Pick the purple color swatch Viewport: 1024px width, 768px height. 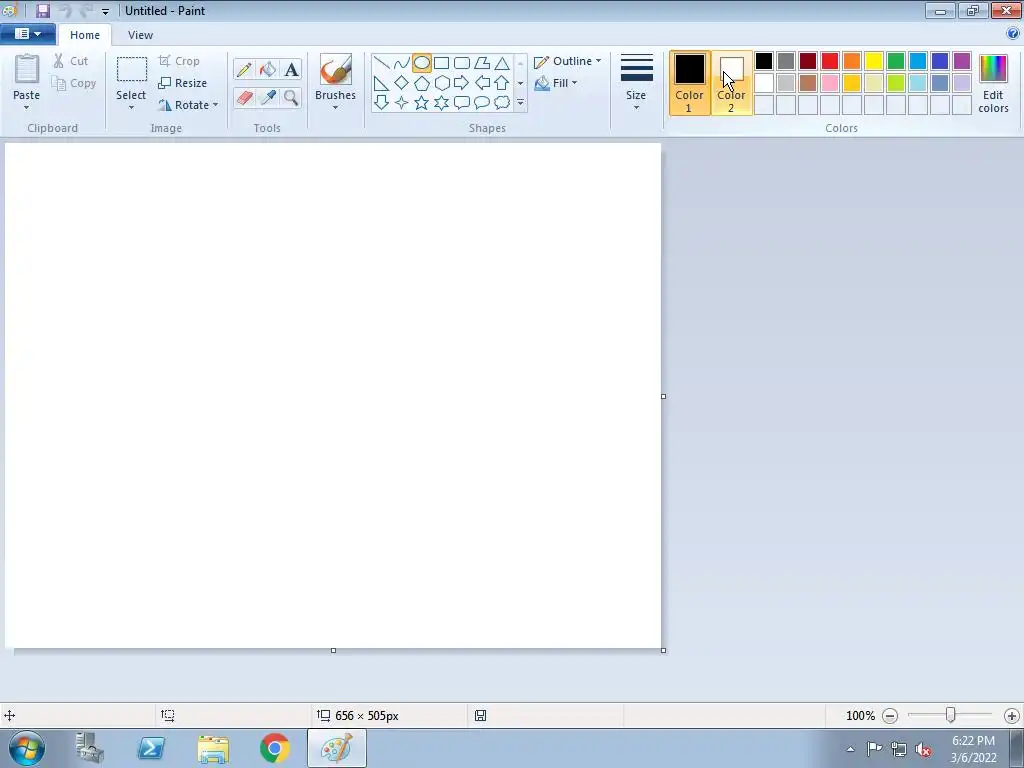tap(962, 61)
